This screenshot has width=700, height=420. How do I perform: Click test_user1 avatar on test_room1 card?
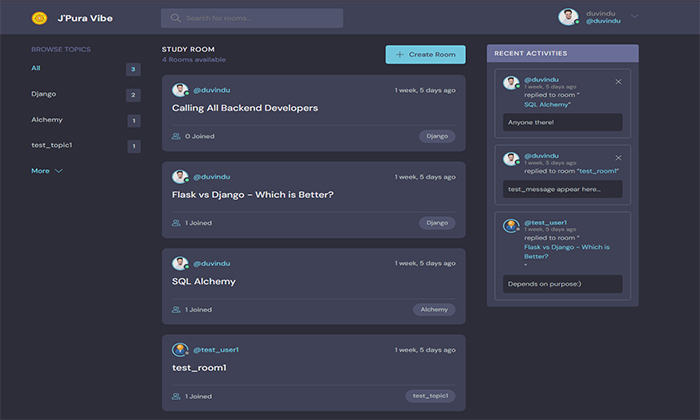click(180, 350)
